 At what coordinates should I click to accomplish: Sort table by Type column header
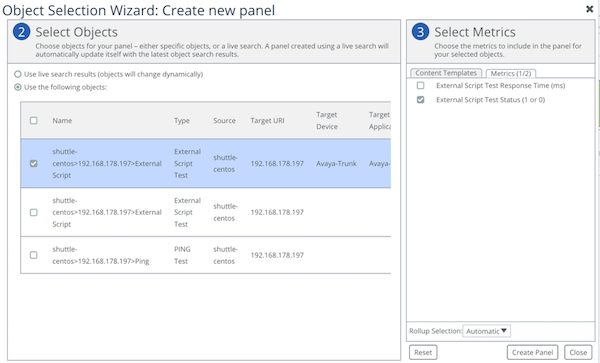coord(182,120)
